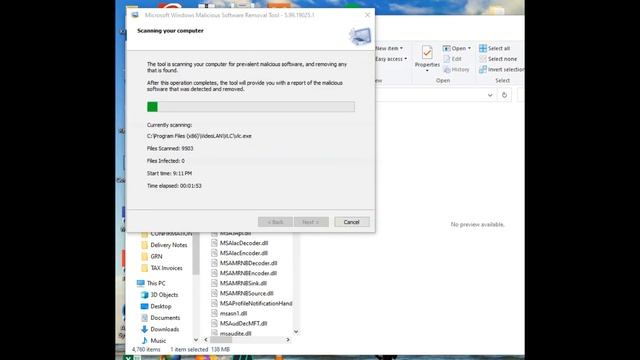Click Edit in the Explorer ribbon
640x360 pixels.
452,59
